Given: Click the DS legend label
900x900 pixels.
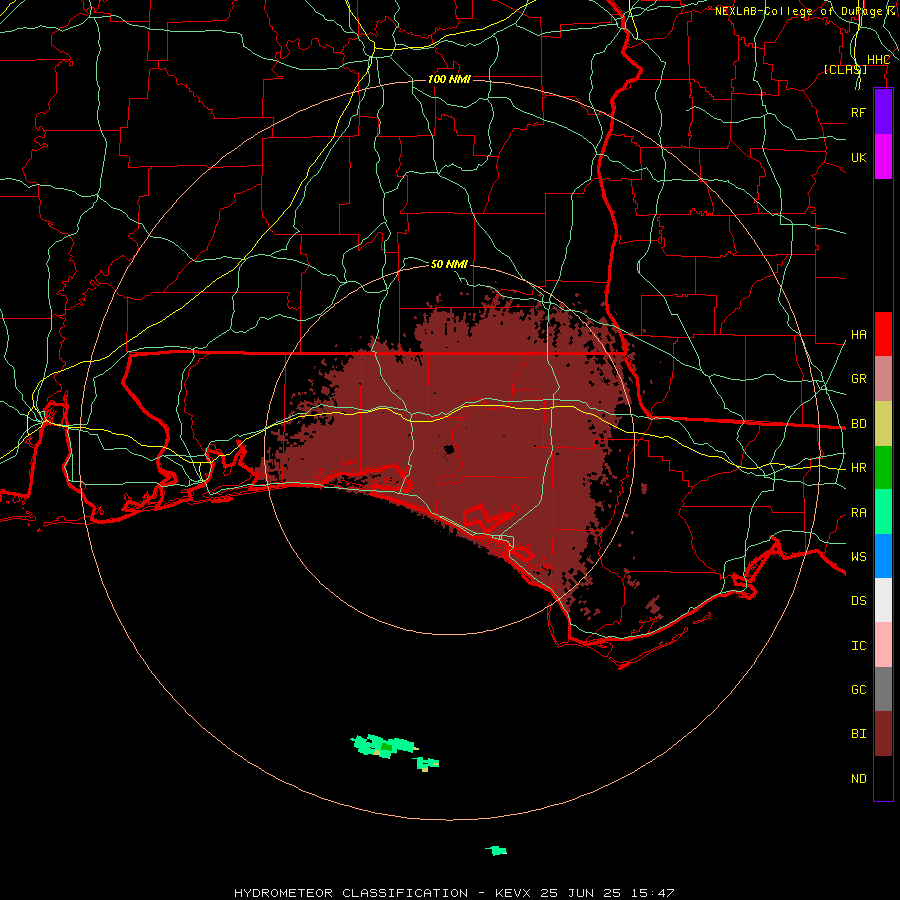Looking at the screenshot, I should pos(859,601).
